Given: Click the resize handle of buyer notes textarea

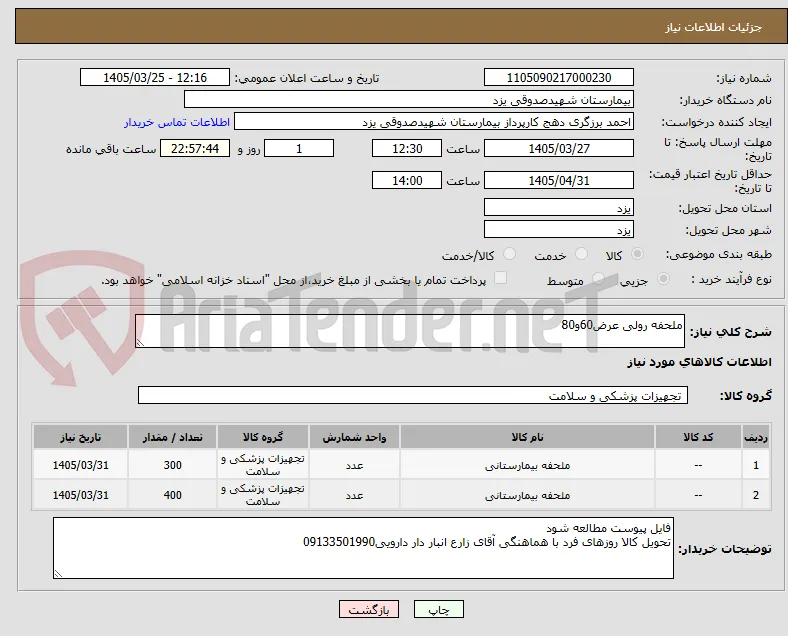Looking at the screenshot, I should (58, 574).
